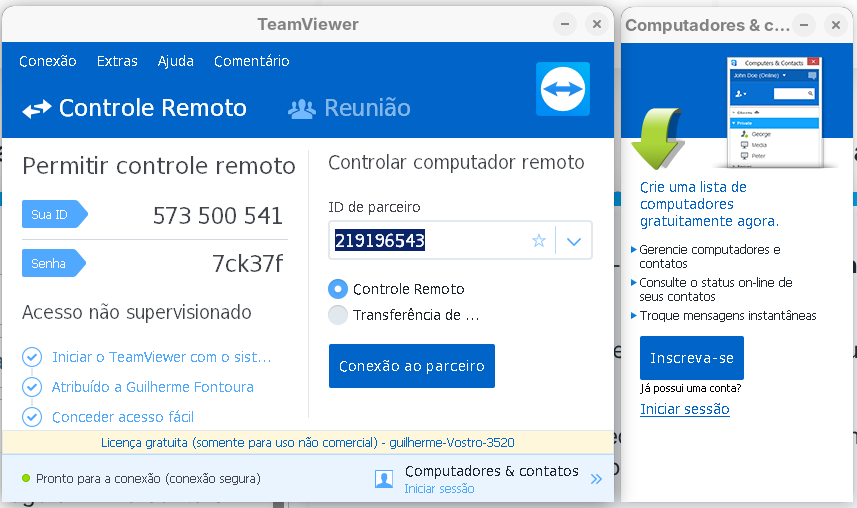Screen dimensions: 857x508
Task: Click the Sua ID label badge
Action: (x=54, y=214)
